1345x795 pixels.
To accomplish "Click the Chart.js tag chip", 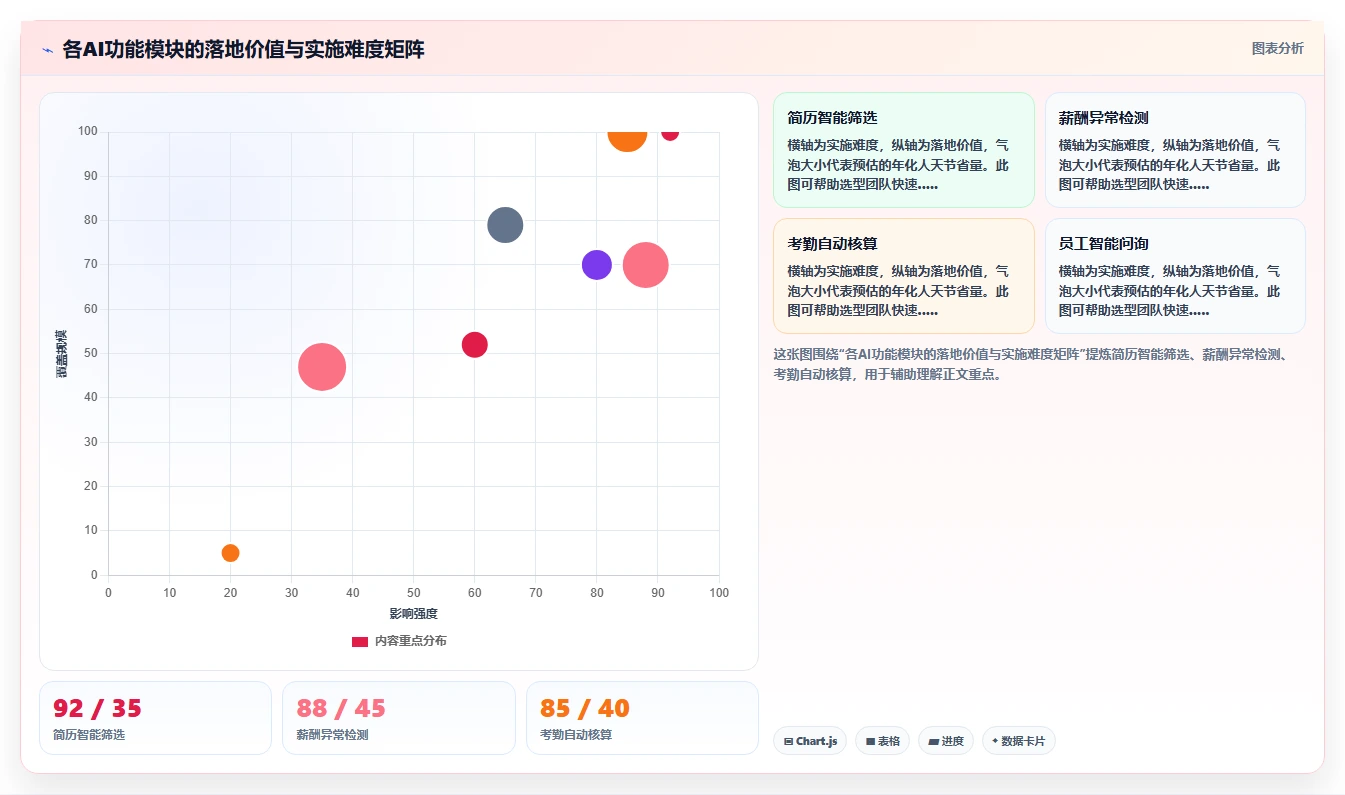I will click(810, 741).
